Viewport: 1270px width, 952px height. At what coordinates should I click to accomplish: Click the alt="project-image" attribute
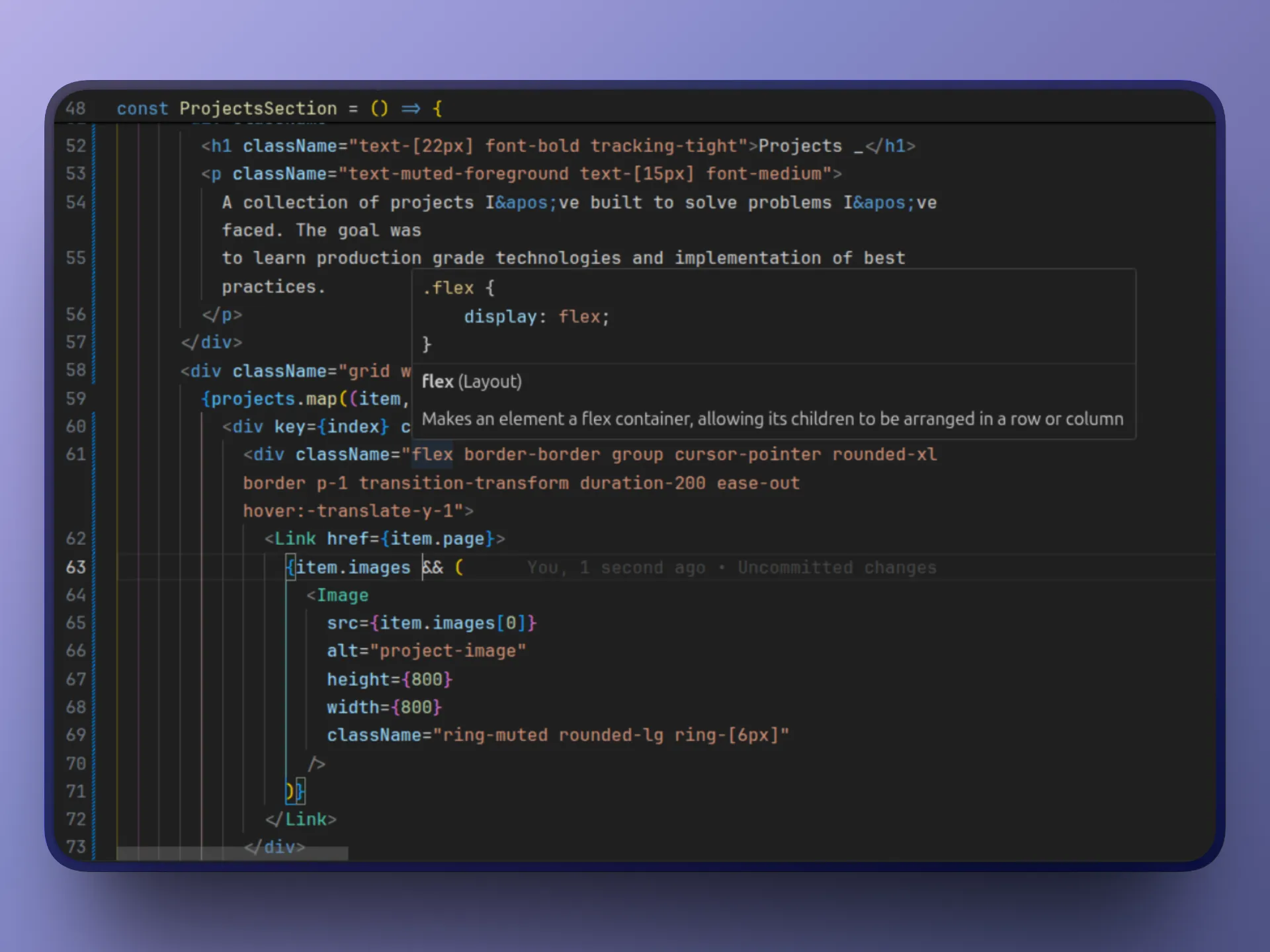coord(427,651)
